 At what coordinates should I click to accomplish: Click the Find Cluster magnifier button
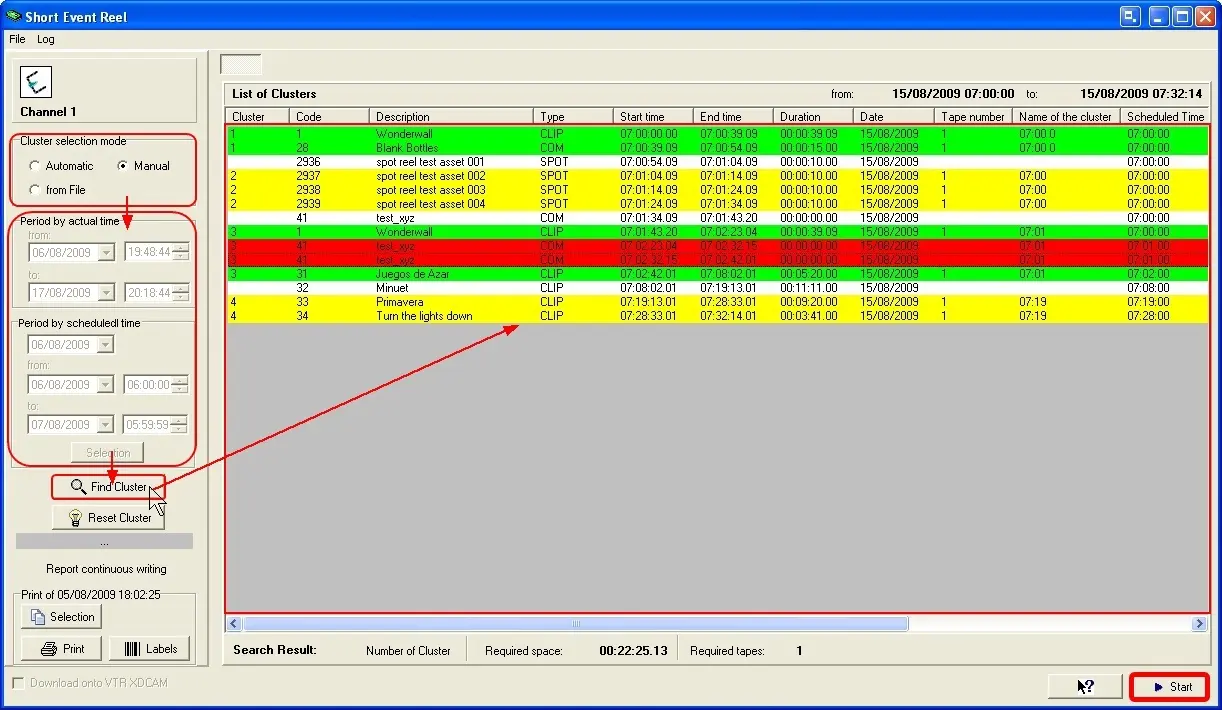coord(108,487)
